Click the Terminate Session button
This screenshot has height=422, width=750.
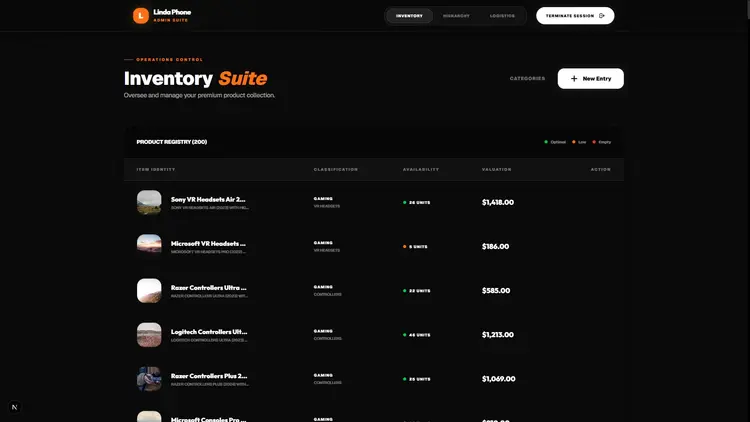(575, 16)
